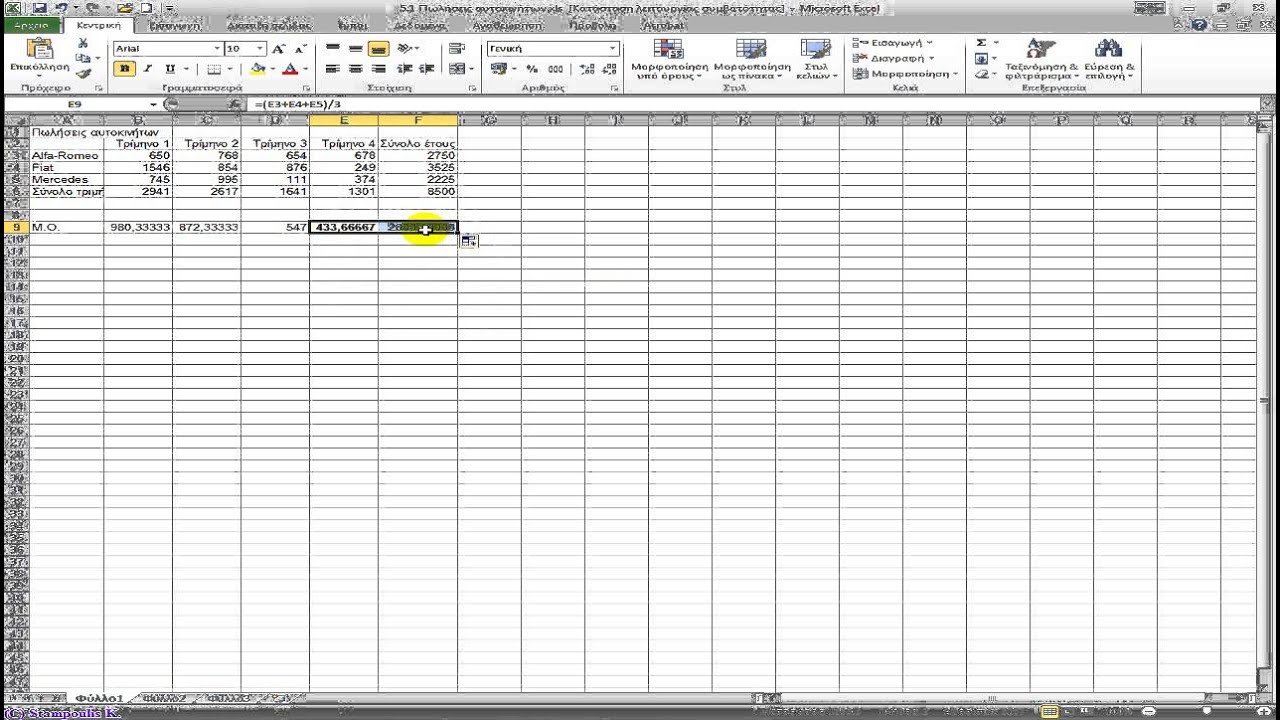Open the fill color dropdown arrow

click(x=272, y=69)
